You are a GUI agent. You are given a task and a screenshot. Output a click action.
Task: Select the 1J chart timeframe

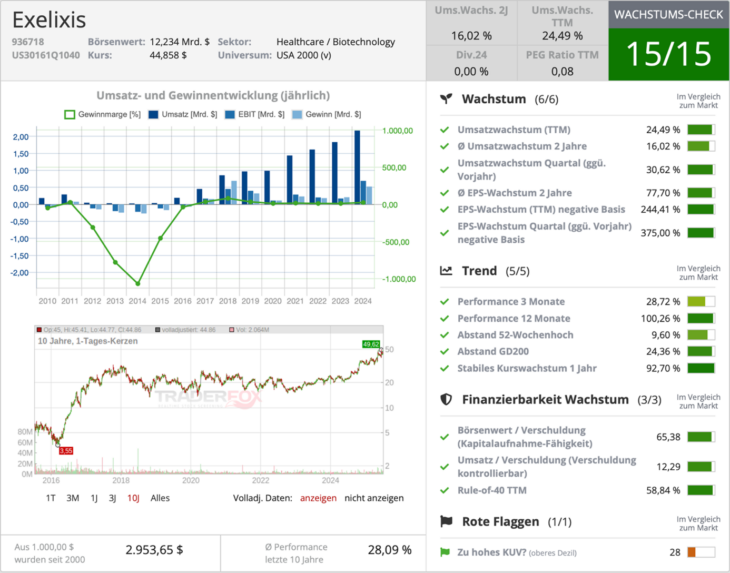(x=94, y=498)
